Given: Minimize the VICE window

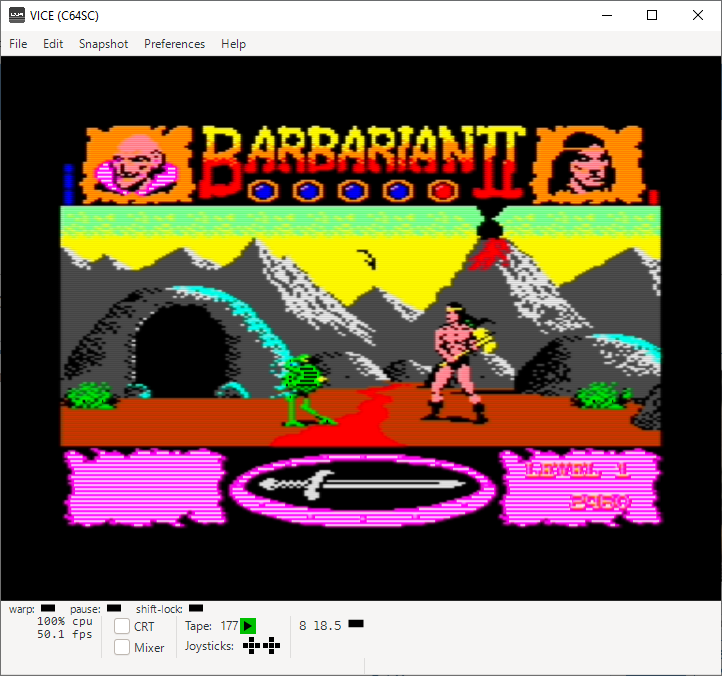Looking at the screenshot, I should [x=607, y=15].
